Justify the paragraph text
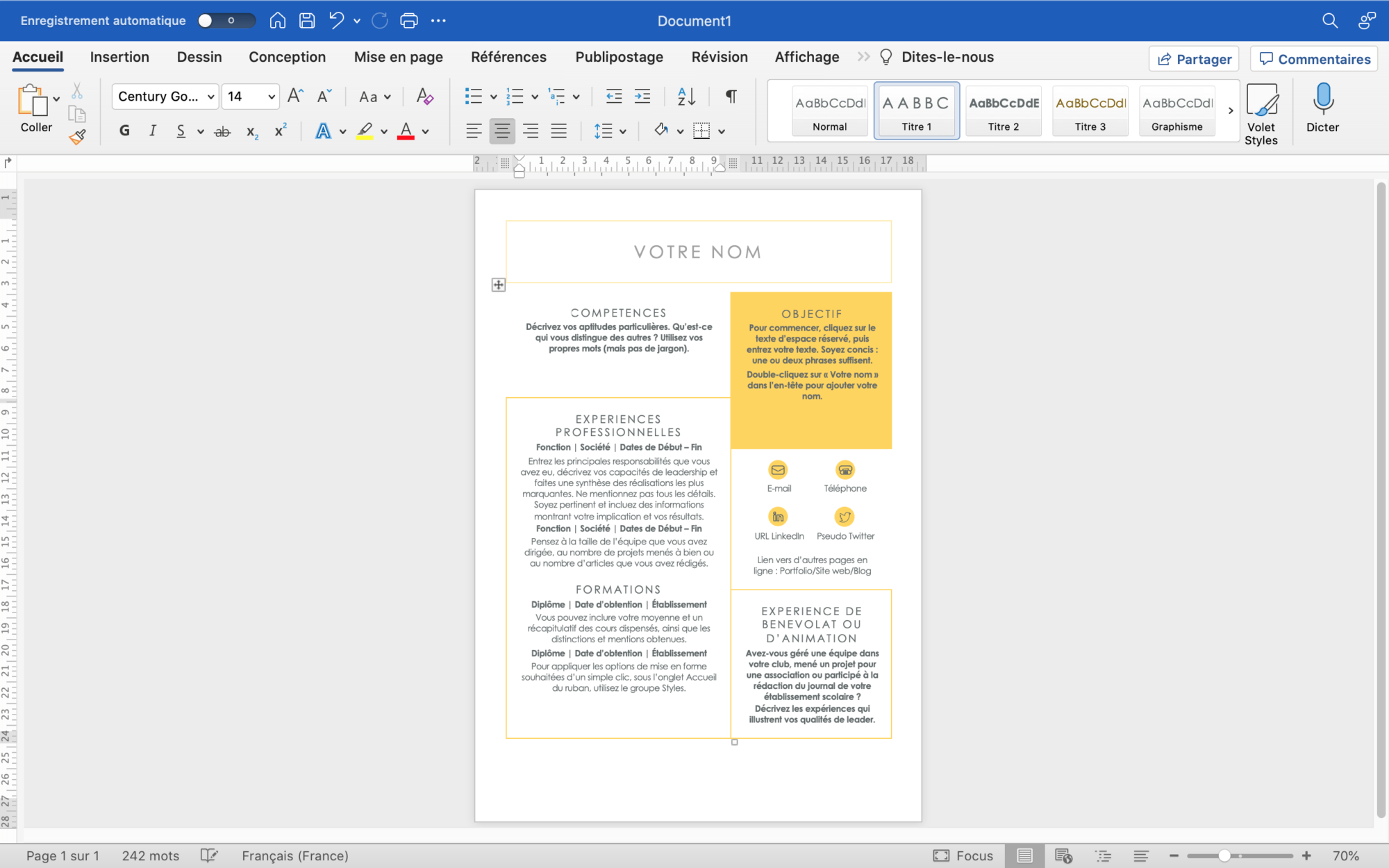Image resolution: width=1389 pixels, height=868 pixels. 559,131
